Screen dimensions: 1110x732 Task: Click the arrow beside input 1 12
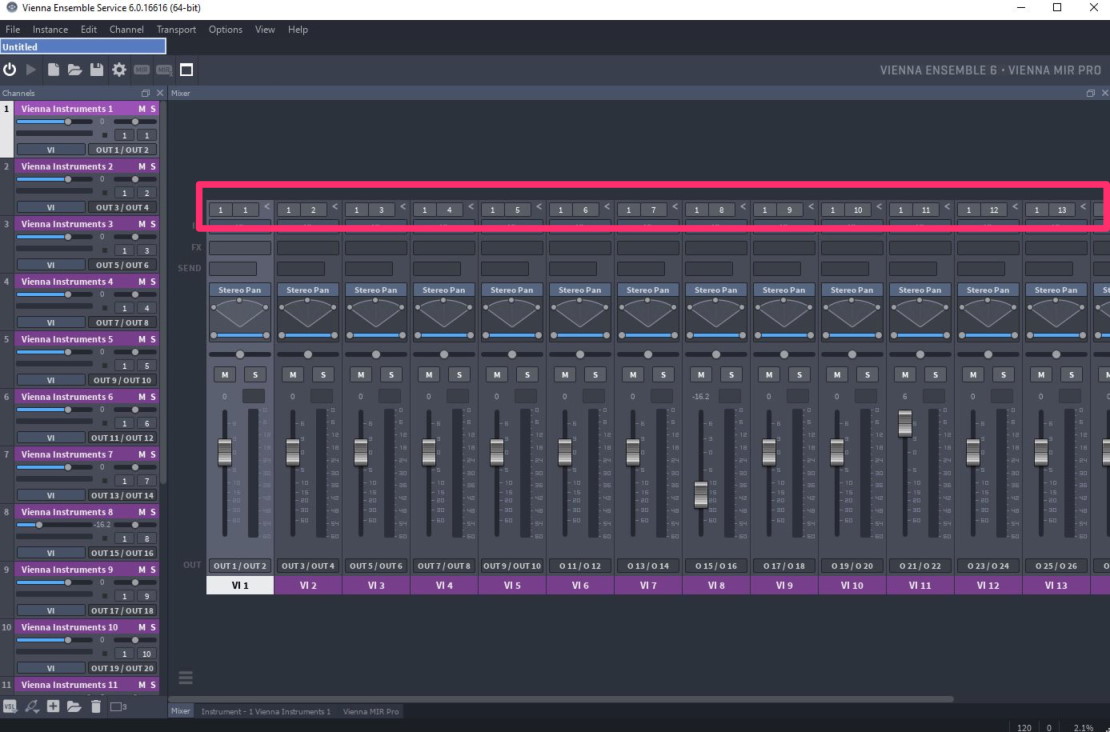(x=1014, y=207)
